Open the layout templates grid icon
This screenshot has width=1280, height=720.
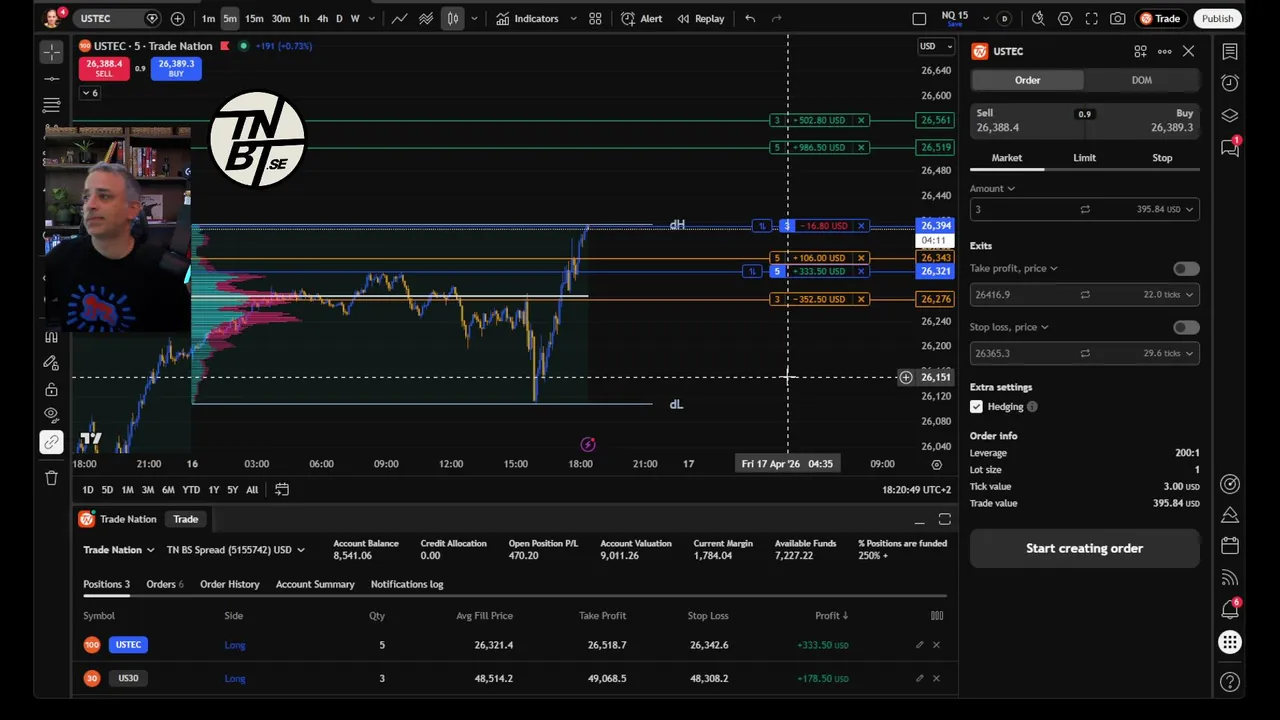(x=595, y=18)
